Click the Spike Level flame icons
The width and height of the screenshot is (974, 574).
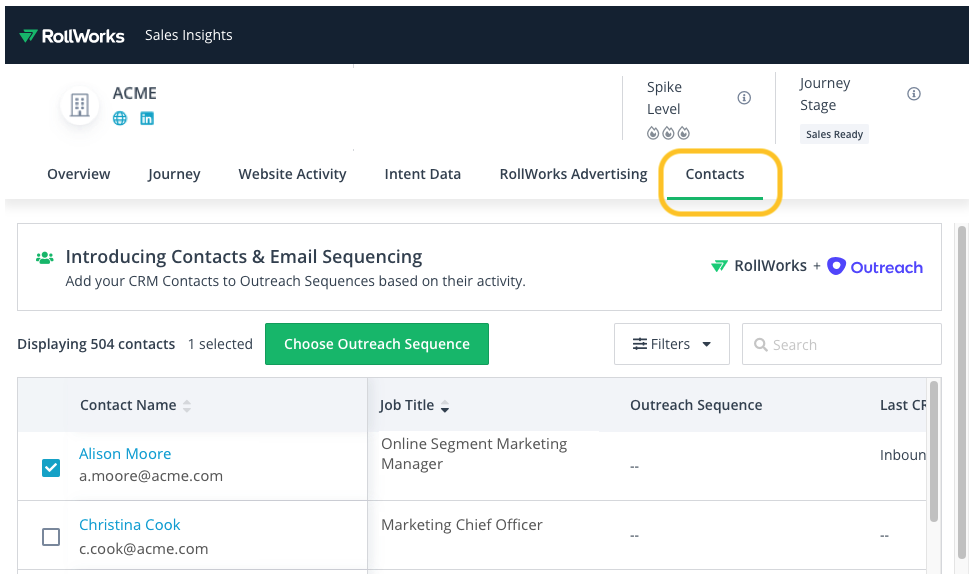tap(669, 133)
